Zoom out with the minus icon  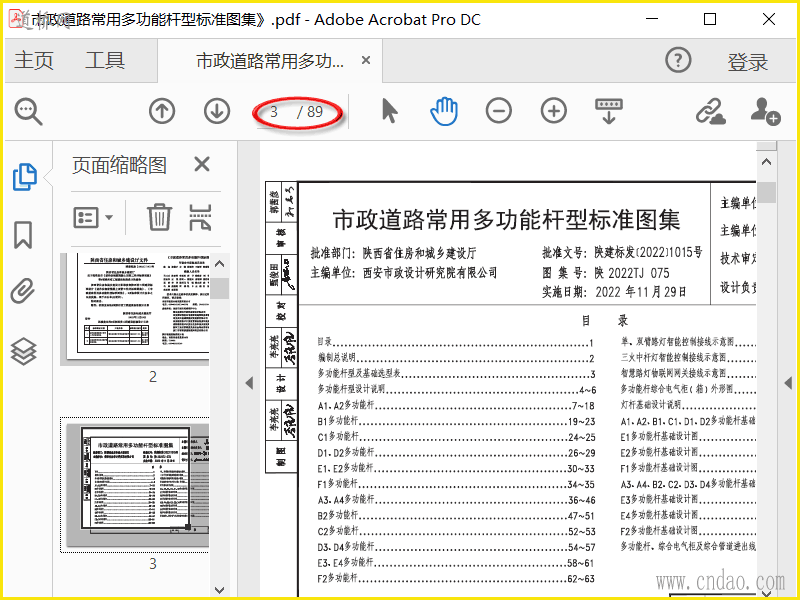pos(498,111)
